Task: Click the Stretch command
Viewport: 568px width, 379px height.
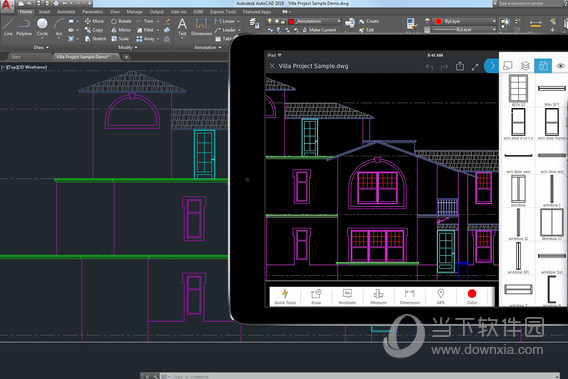Action: pos(95,39)
